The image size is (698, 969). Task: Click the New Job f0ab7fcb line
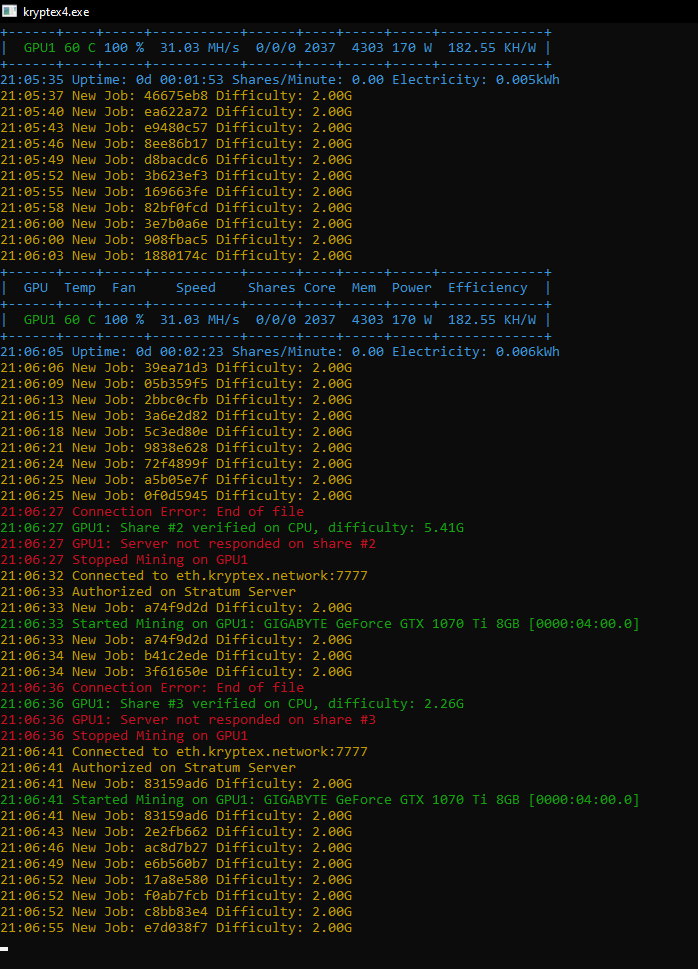click(176, 896)
